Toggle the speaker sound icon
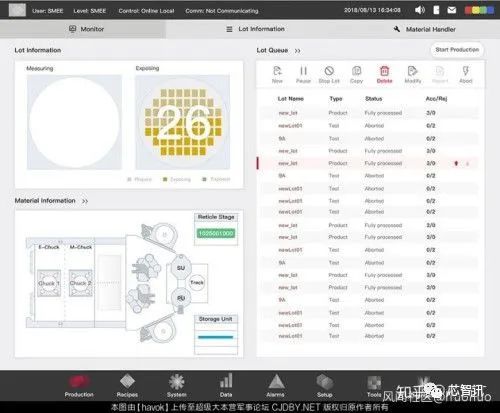Image resolution: width=500 pixels, height=413 pixels. tap(420, 10)
